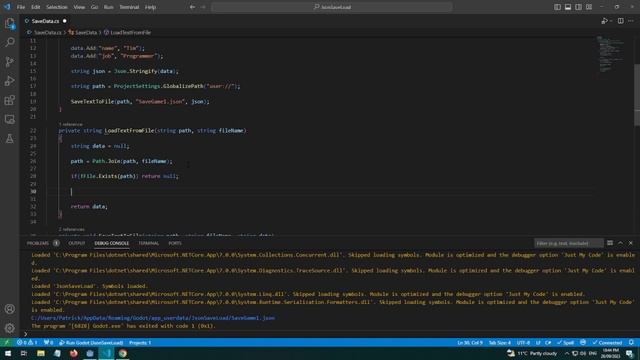640x360 pixels.
Task: Click the remote window indicator in the status bar
Action: [x=7, y=342]
